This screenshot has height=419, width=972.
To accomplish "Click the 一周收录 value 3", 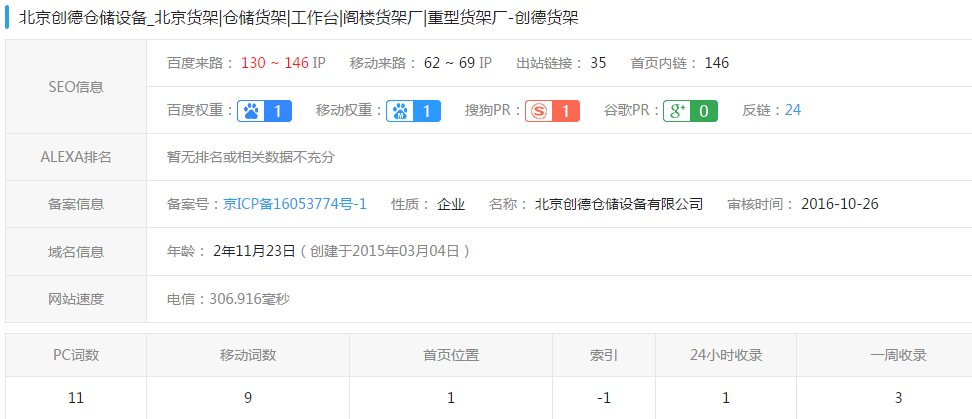I will [x=898, y=398].
